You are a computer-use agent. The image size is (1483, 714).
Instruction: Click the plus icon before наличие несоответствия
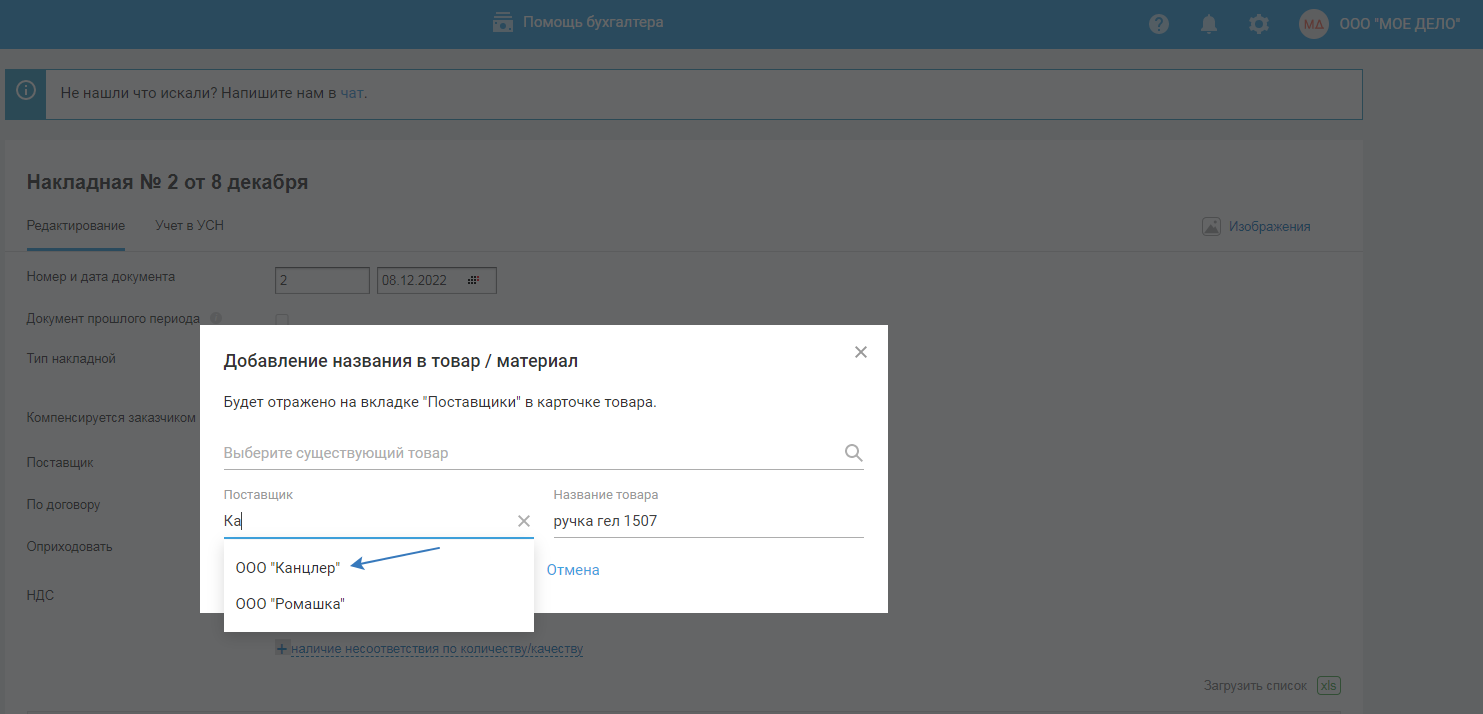point(282,648)
